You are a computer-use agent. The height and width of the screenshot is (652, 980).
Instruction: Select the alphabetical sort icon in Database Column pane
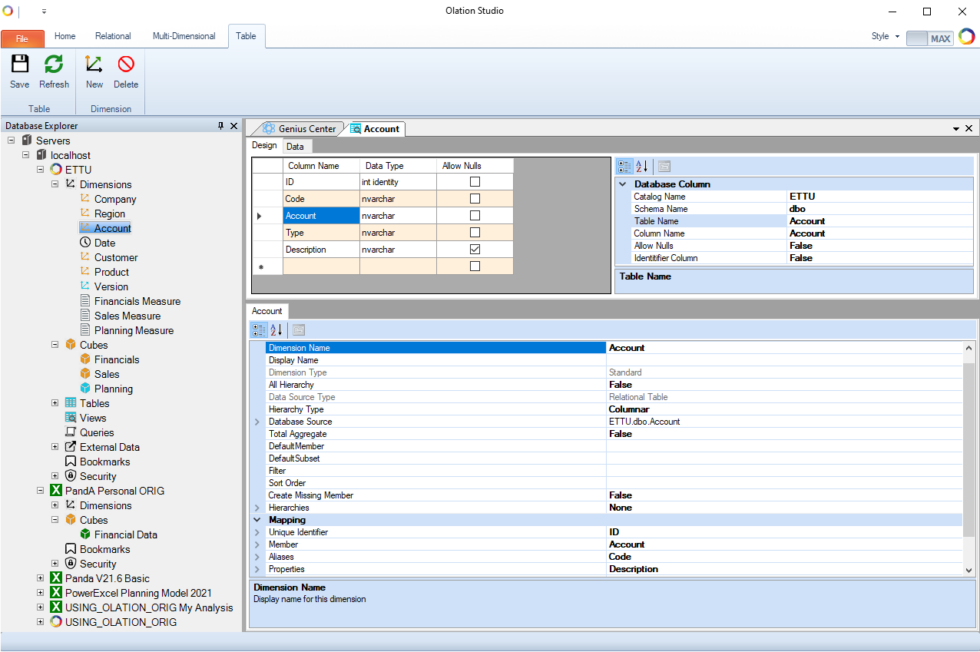(x=642, y=166)
